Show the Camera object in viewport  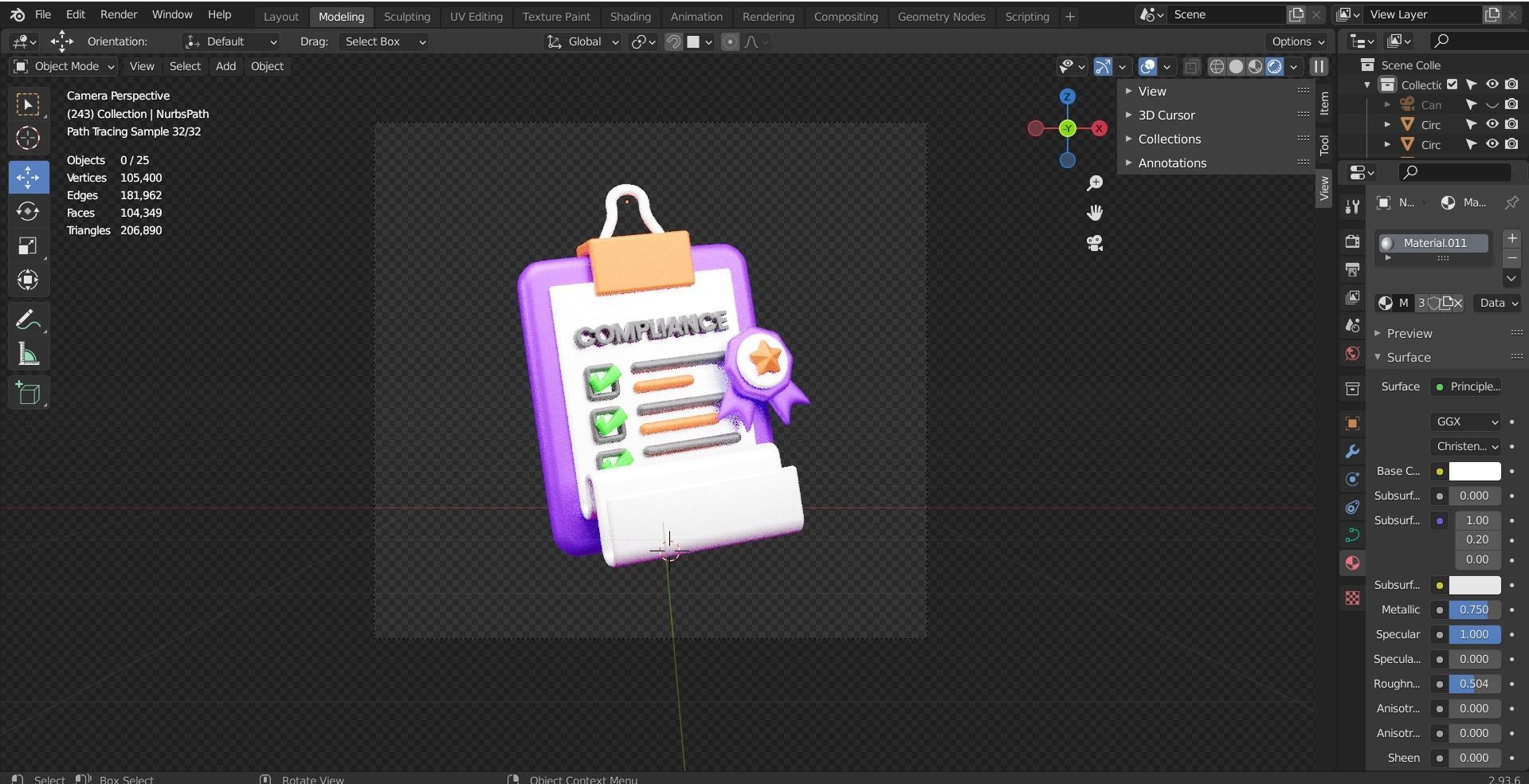1492,104
